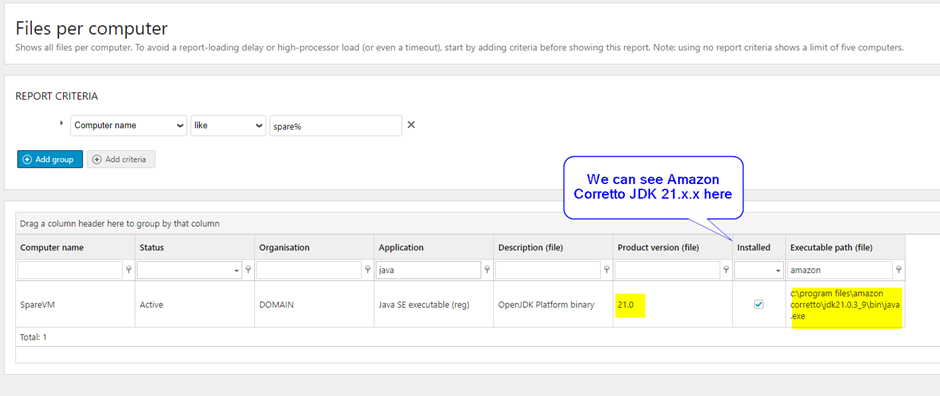Open Product version filter options icon
940x396 pixels.
click(x=727, y=271)
